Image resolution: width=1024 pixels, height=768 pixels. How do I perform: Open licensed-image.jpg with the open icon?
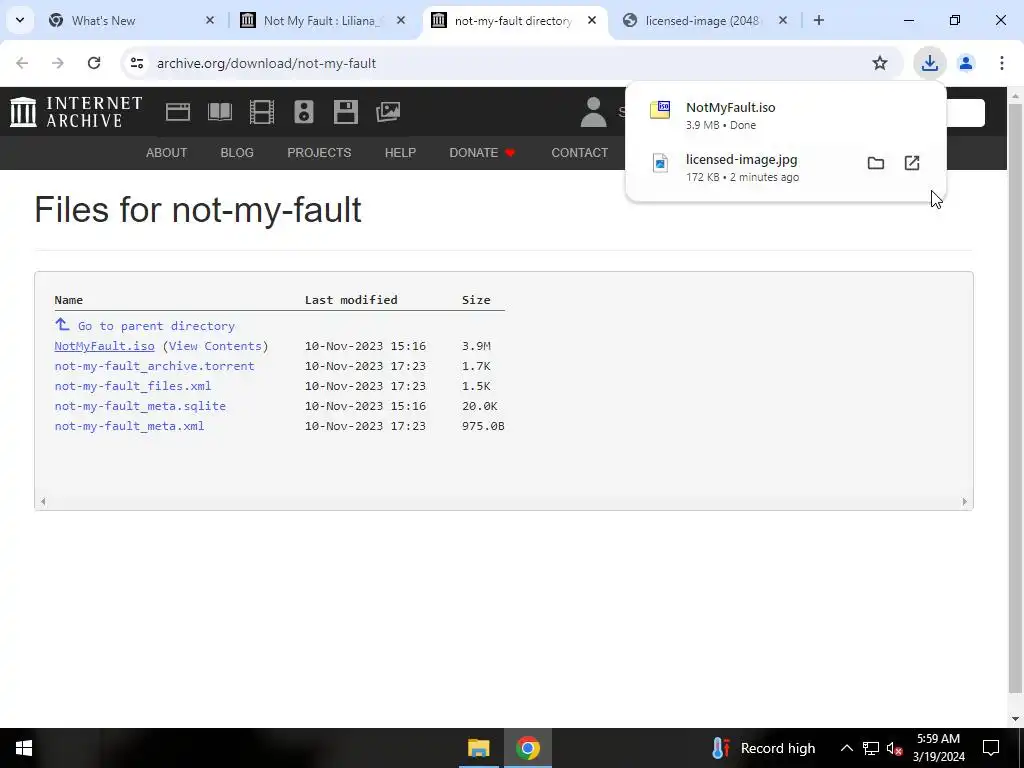coord(912,163)
